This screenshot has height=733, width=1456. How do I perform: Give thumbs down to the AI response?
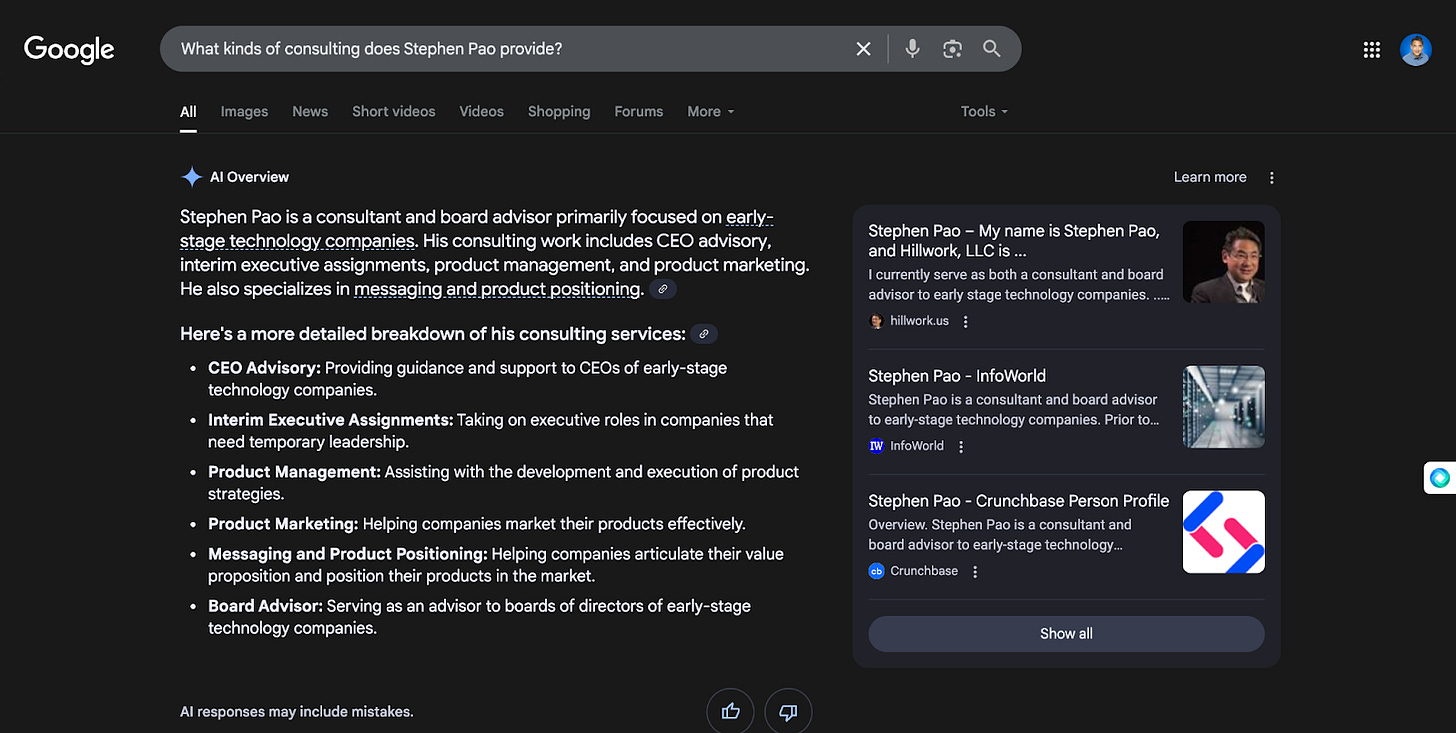click(788, 712)
